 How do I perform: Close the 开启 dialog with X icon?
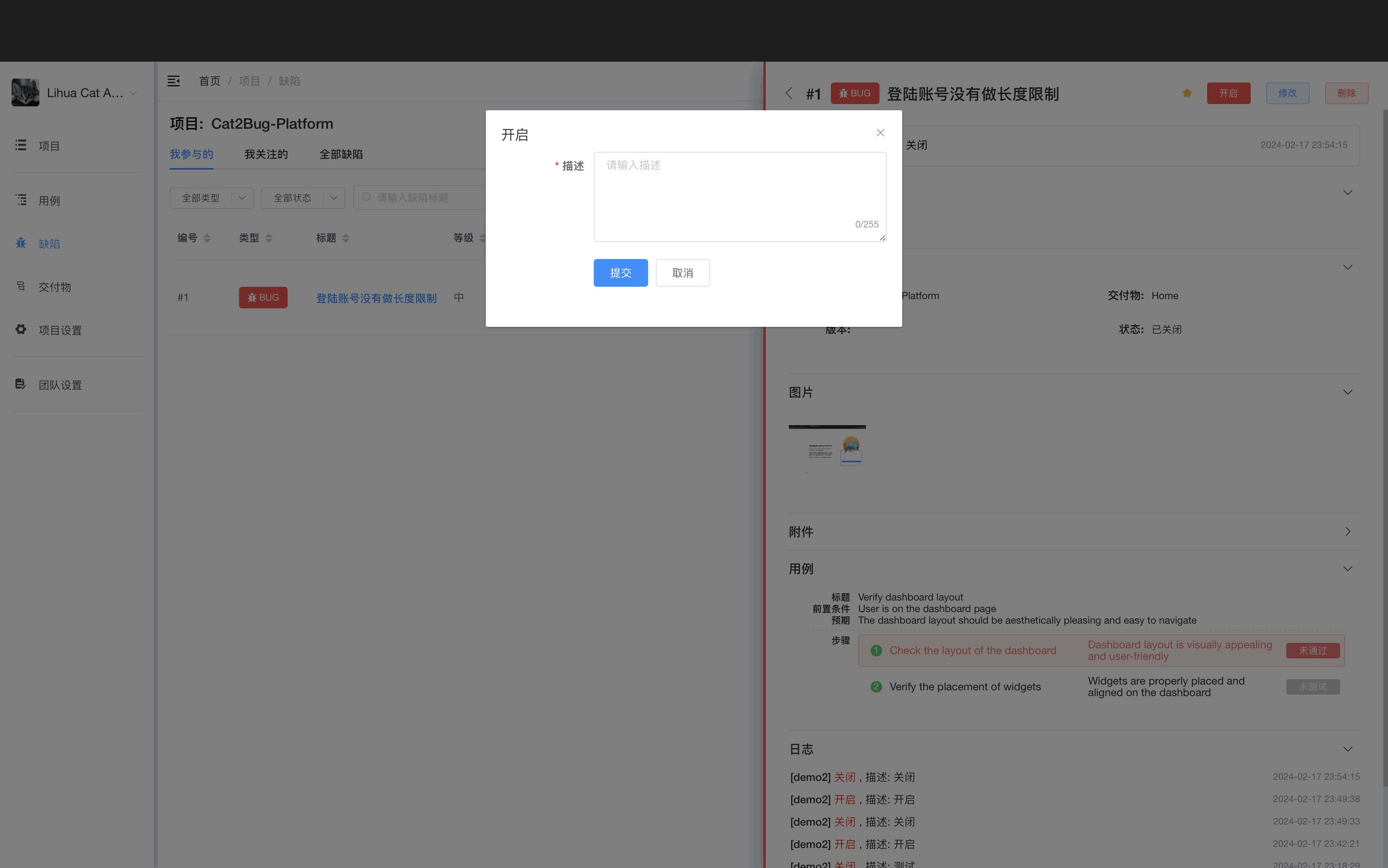[x=880, y=133]
